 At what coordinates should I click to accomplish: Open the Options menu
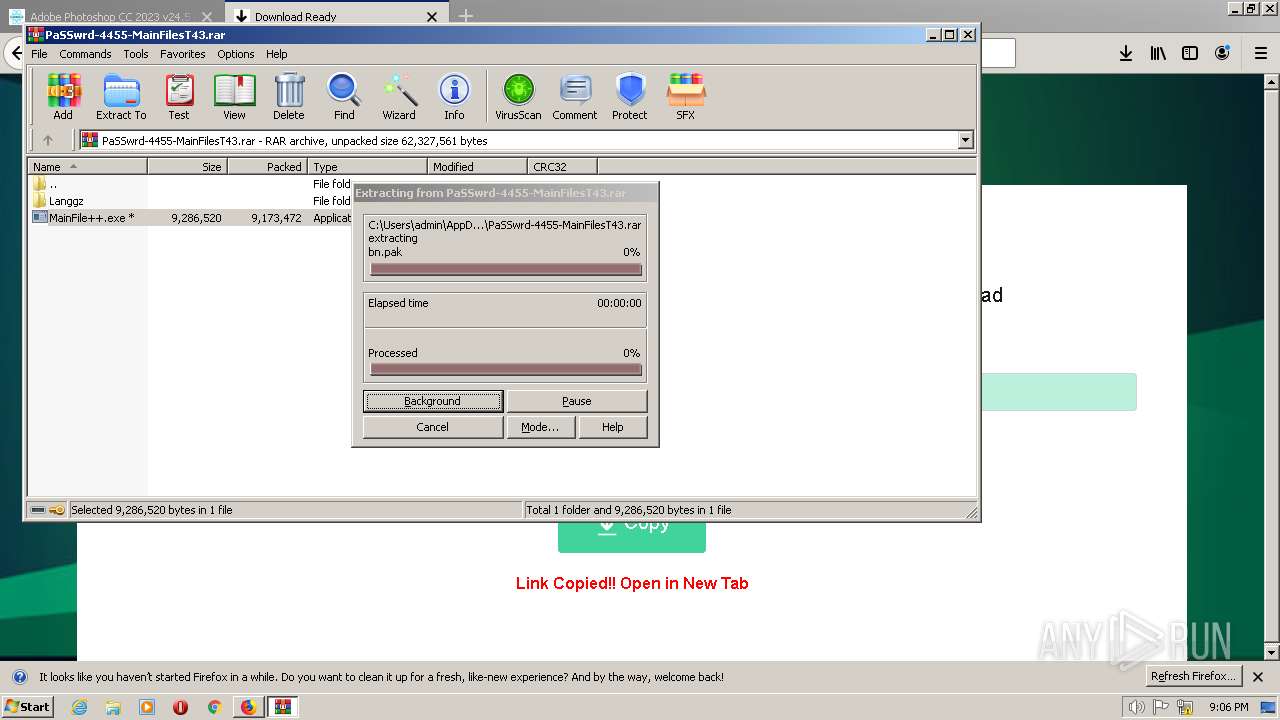(x=236, y=54)
